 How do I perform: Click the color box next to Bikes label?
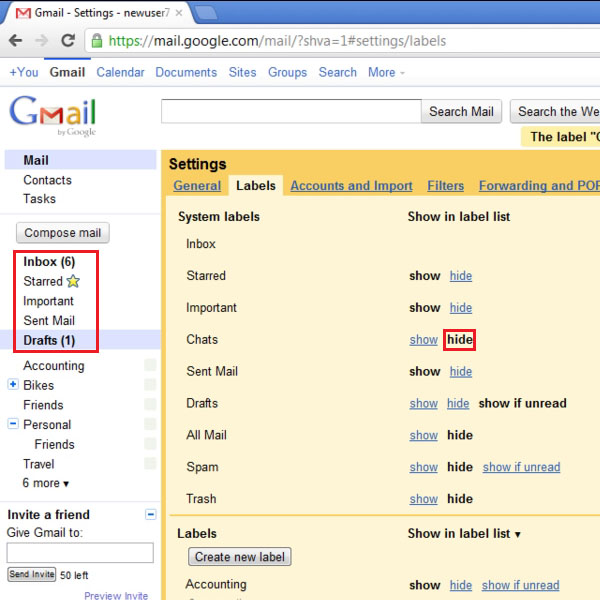(x=150, y=385)
